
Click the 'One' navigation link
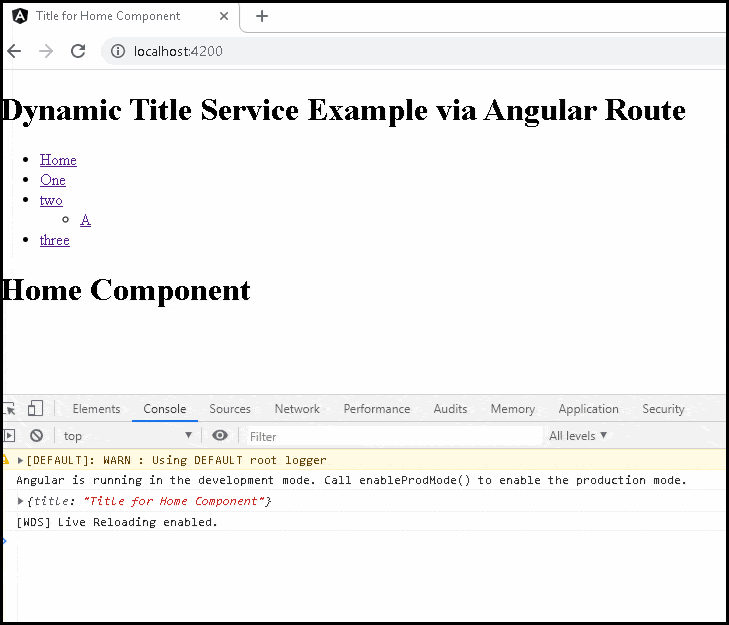click(x=53, y=180)
